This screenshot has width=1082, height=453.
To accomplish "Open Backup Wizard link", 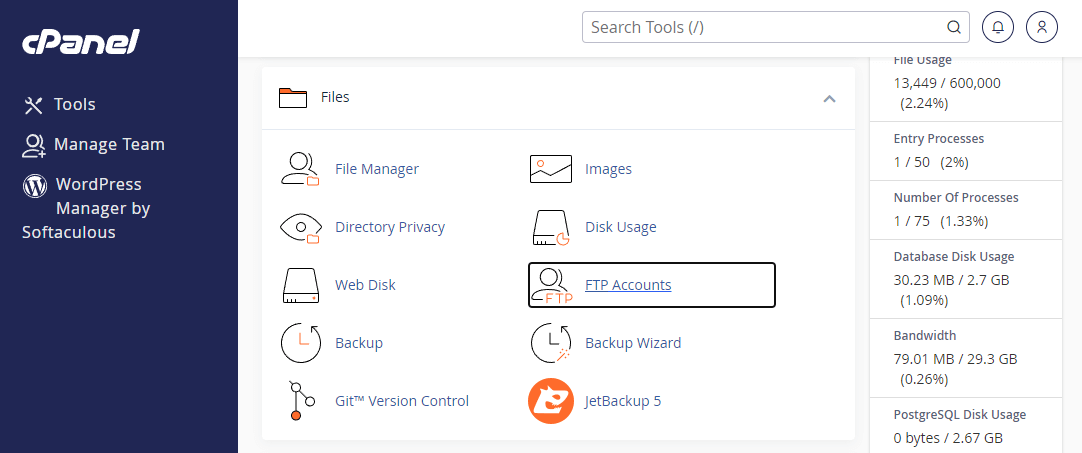I will point(633,343).
